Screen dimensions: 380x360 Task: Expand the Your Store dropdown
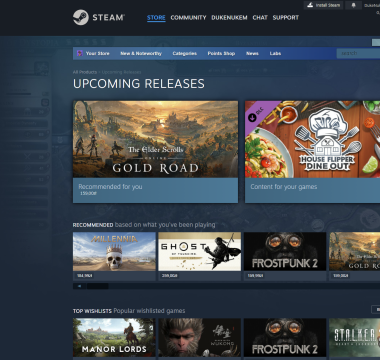97,53
